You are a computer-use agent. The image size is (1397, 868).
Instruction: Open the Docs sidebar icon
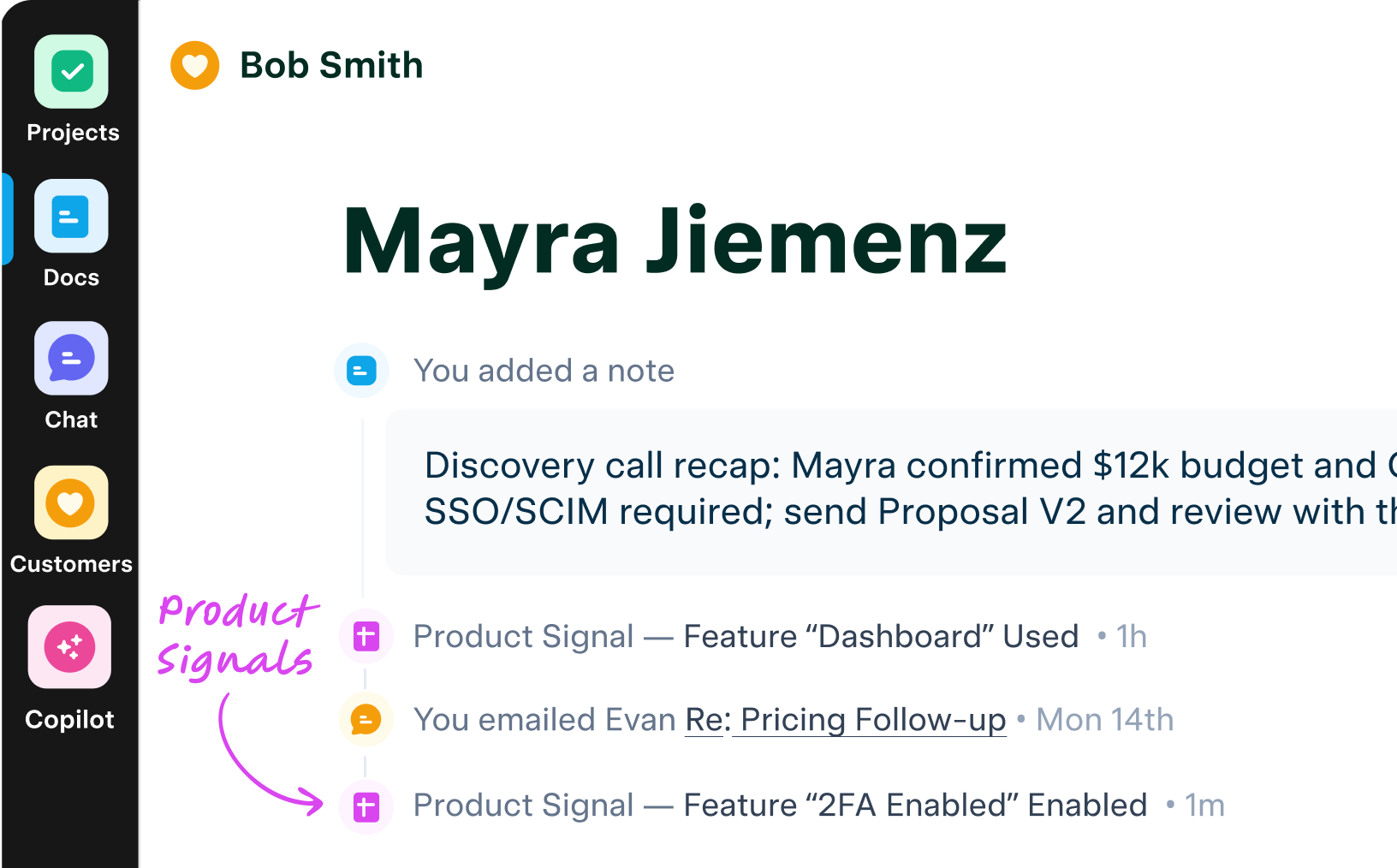[71, 216]
